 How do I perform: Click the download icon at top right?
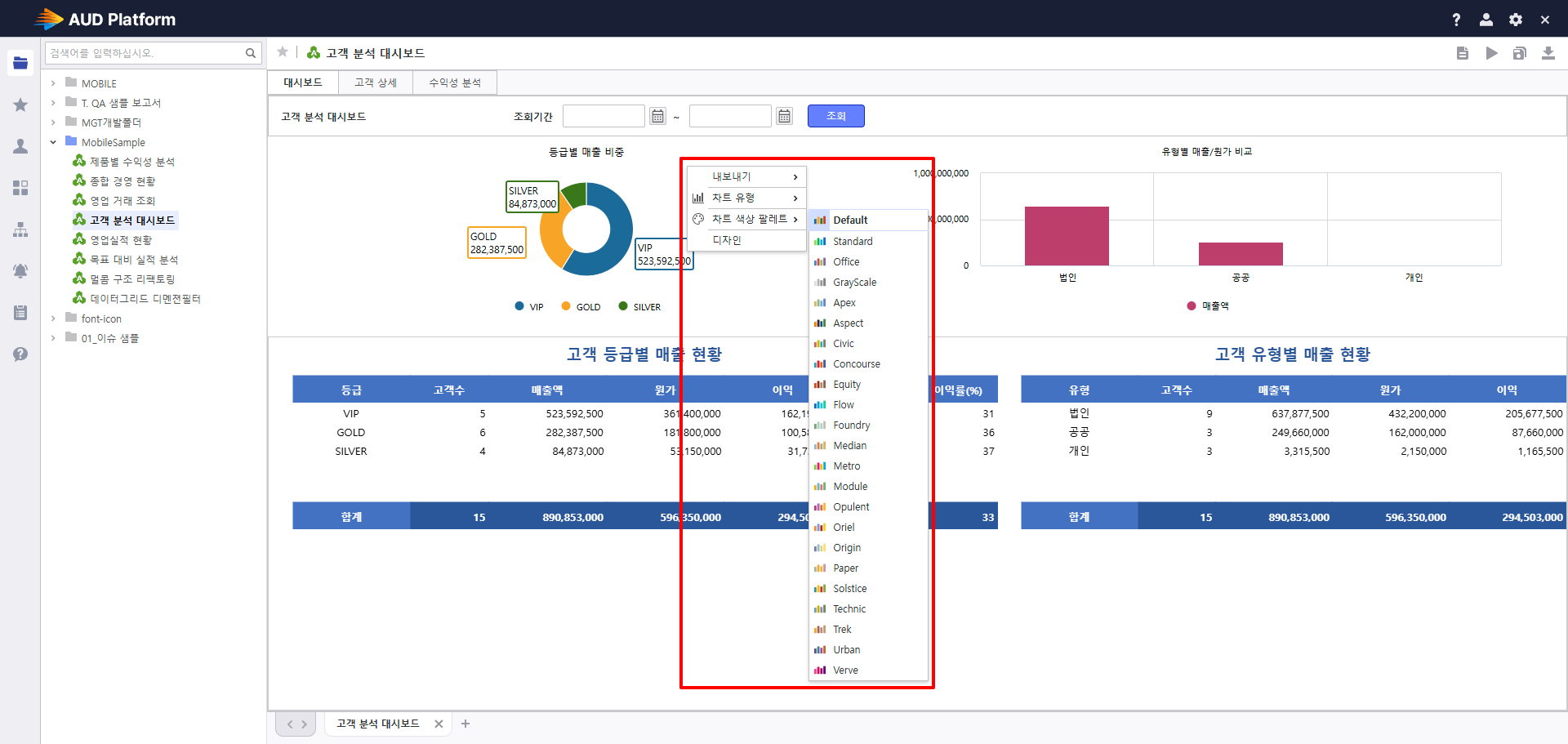(1548, 53)
